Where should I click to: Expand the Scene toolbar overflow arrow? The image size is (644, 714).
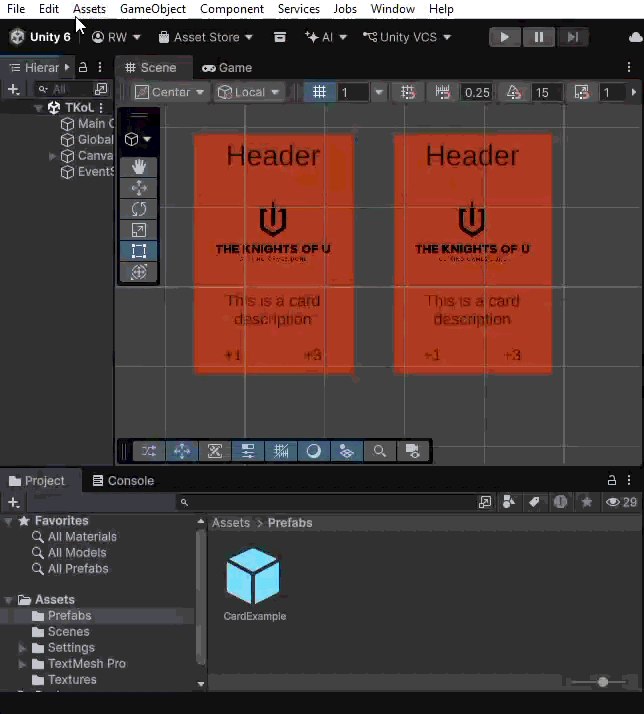(x=634, y=92)
